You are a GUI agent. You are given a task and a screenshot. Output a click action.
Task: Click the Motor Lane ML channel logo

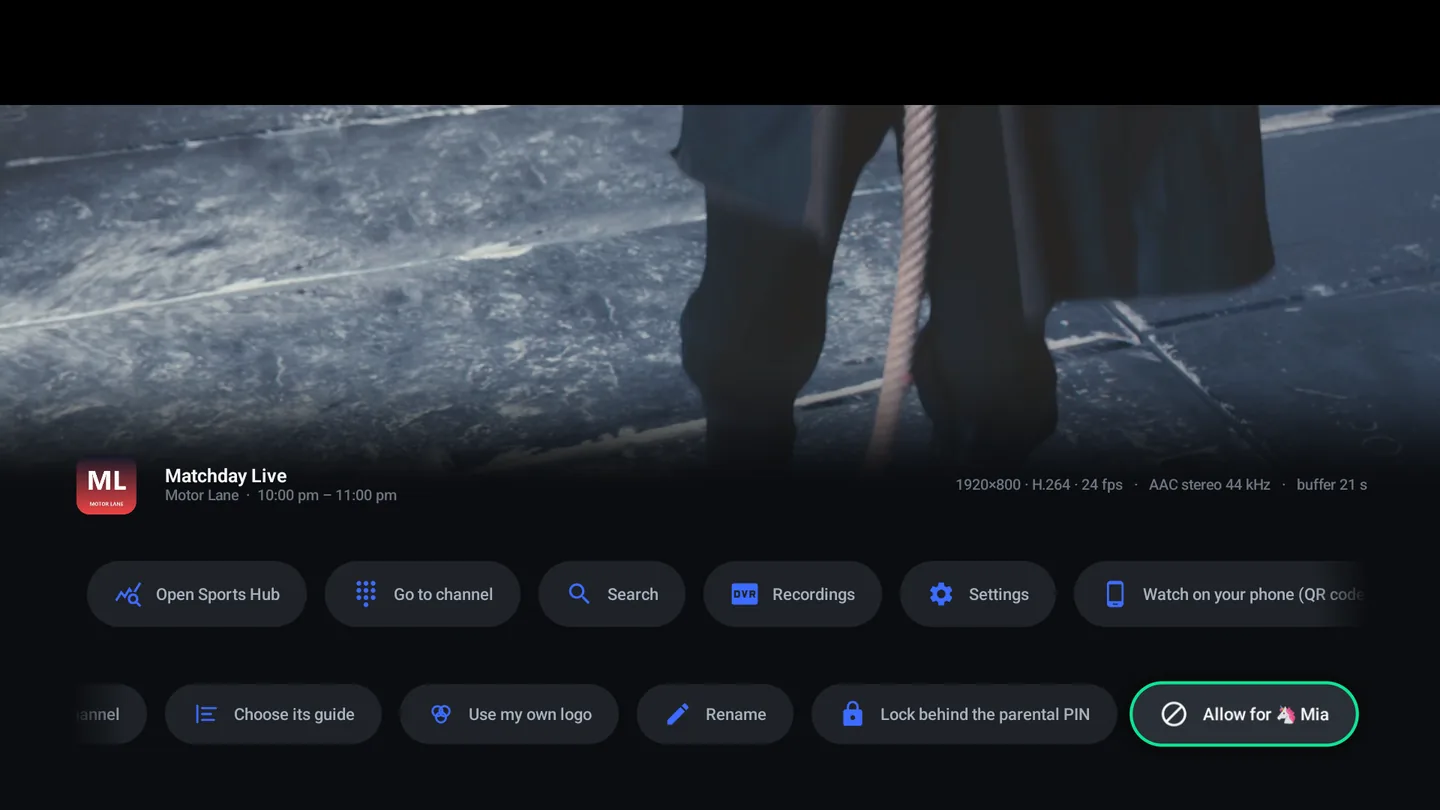[106, 485]
